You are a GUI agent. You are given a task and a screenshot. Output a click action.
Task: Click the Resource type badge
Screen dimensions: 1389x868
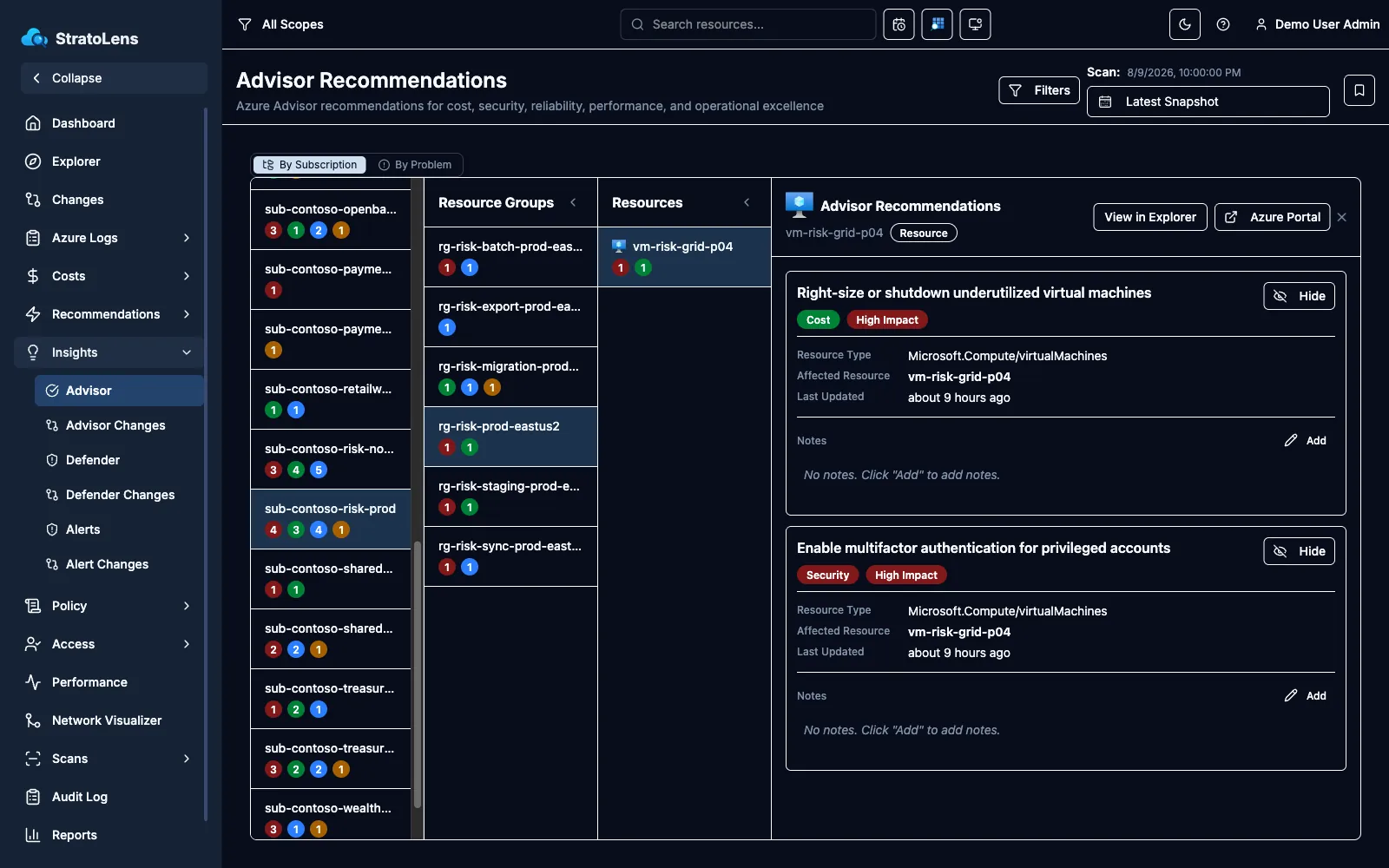click(x=924, y=233)
